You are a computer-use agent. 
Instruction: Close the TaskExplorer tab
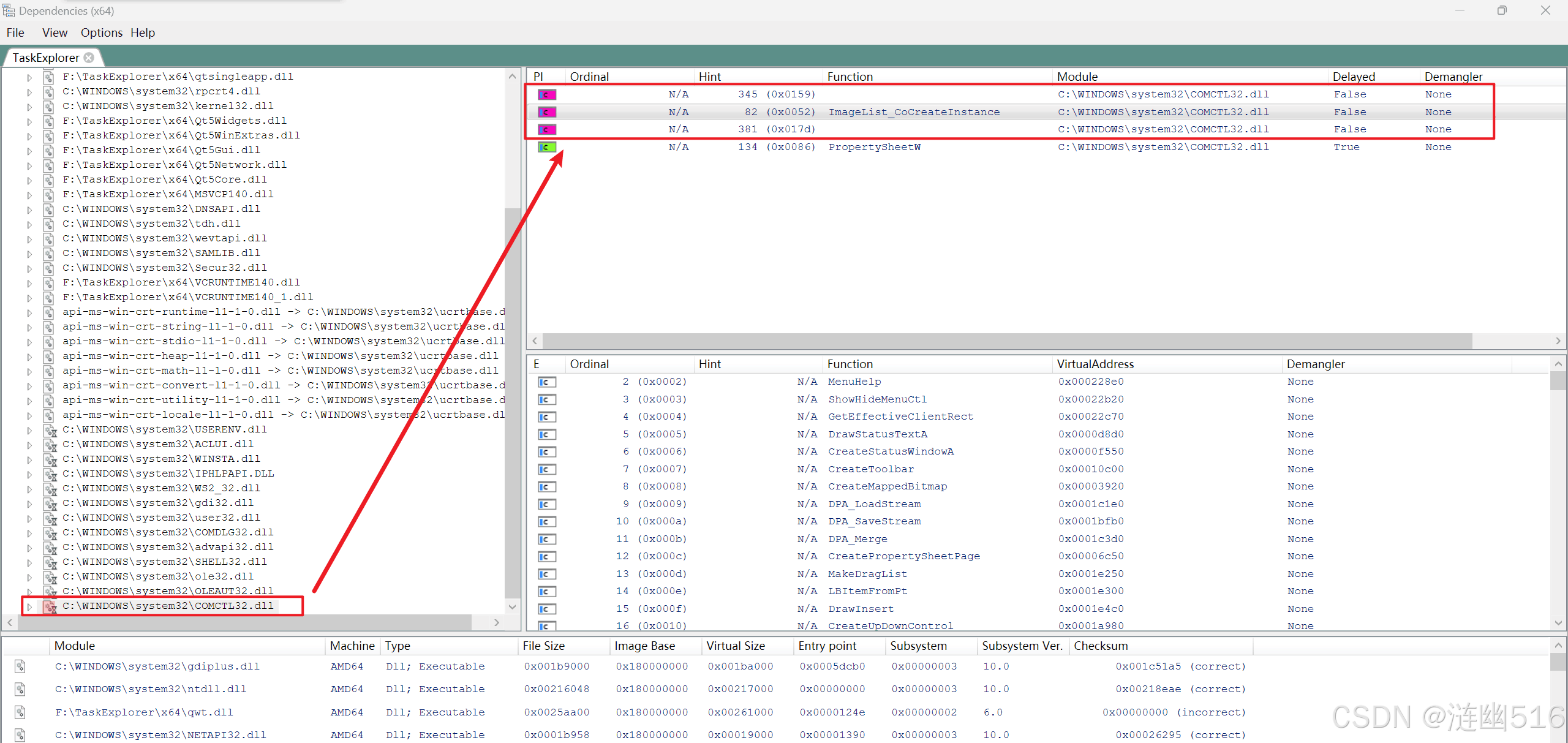pos(89,58)
